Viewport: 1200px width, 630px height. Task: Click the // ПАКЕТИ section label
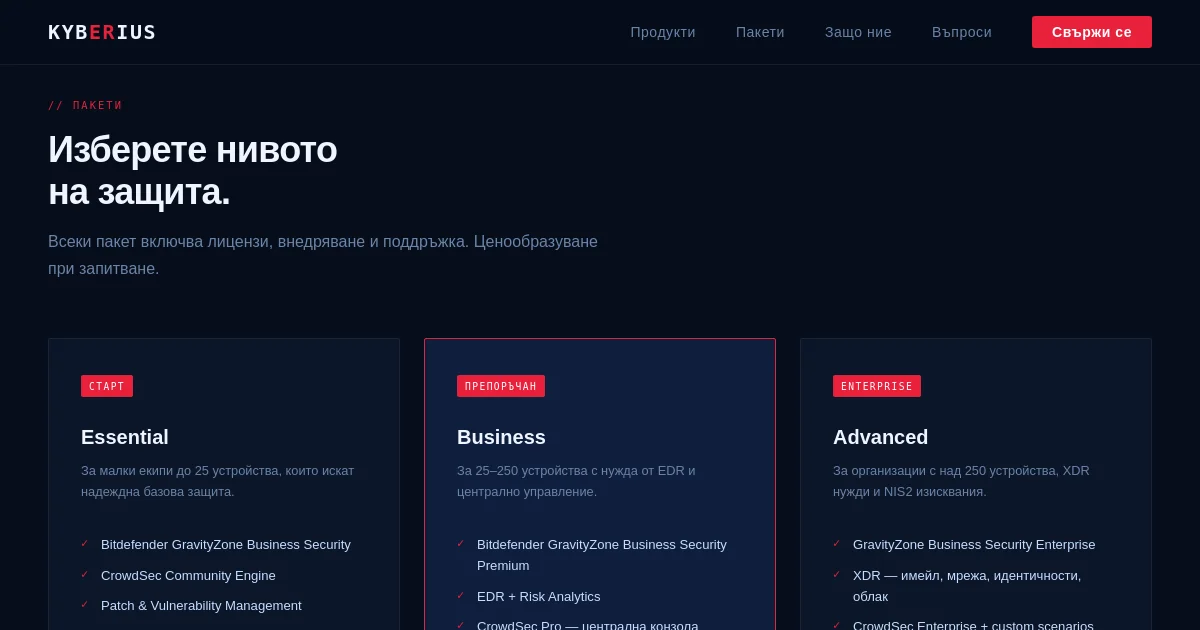point(85,105)
